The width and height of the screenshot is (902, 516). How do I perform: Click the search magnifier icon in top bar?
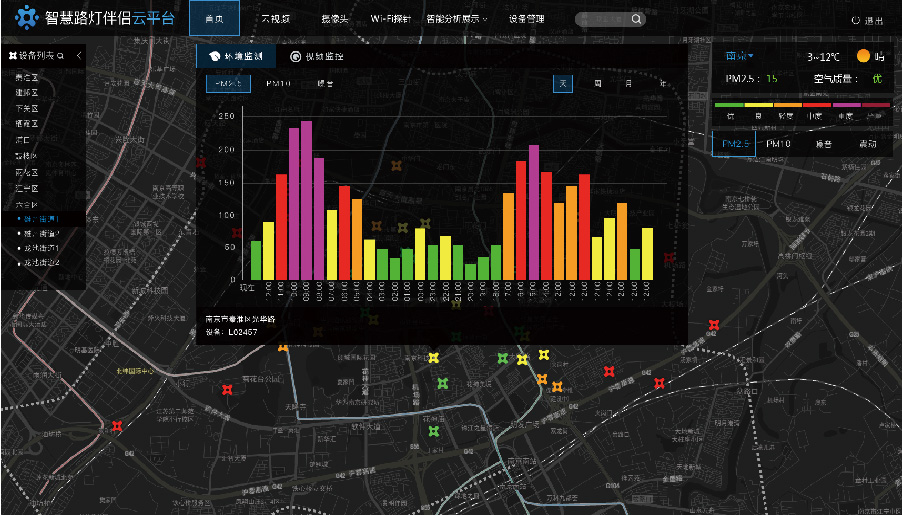tap(636, 19)
